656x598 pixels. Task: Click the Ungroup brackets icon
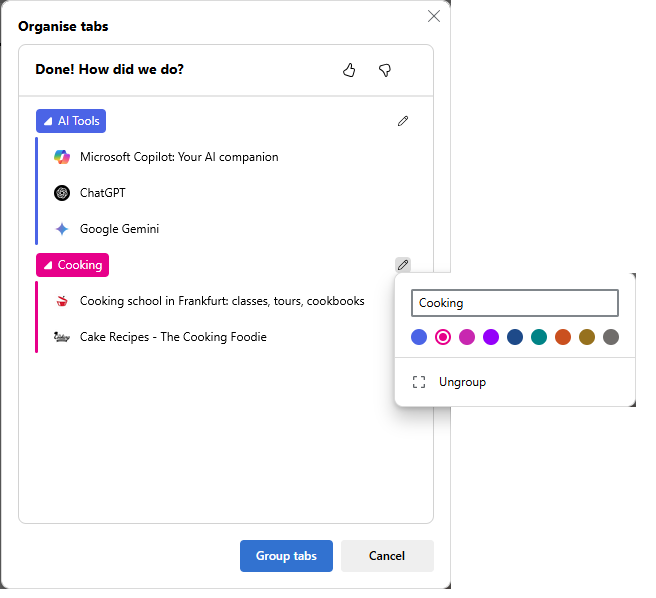point(419,382)
